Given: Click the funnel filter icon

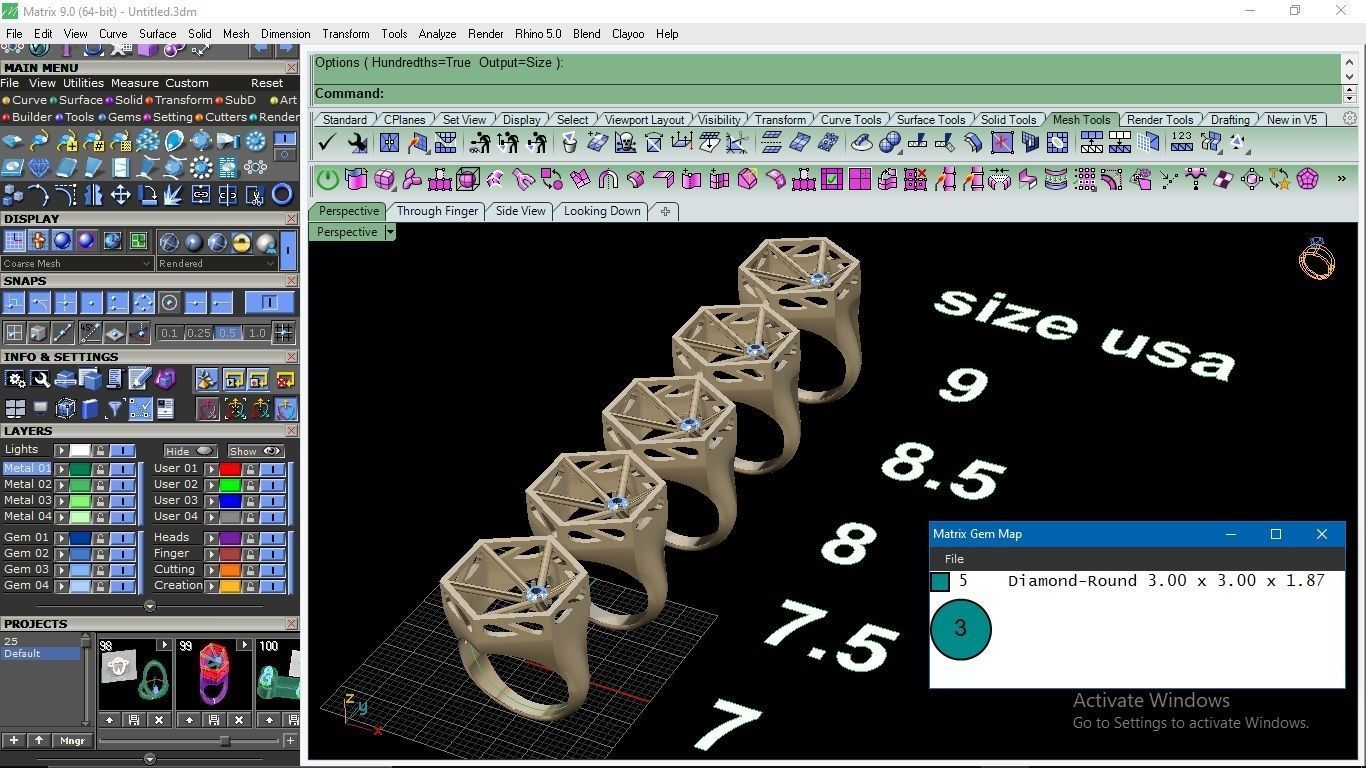Looking at the screenshot, I should tap(115, 408).
